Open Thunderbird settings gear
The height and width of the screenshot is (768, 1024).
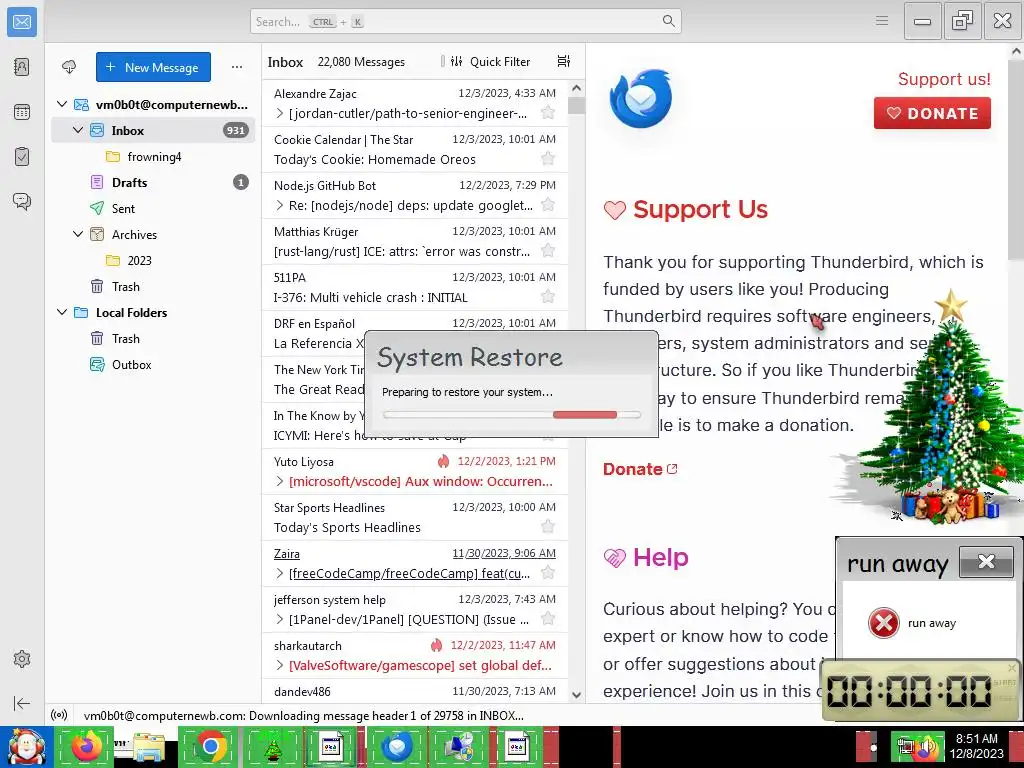coord(22,659)
